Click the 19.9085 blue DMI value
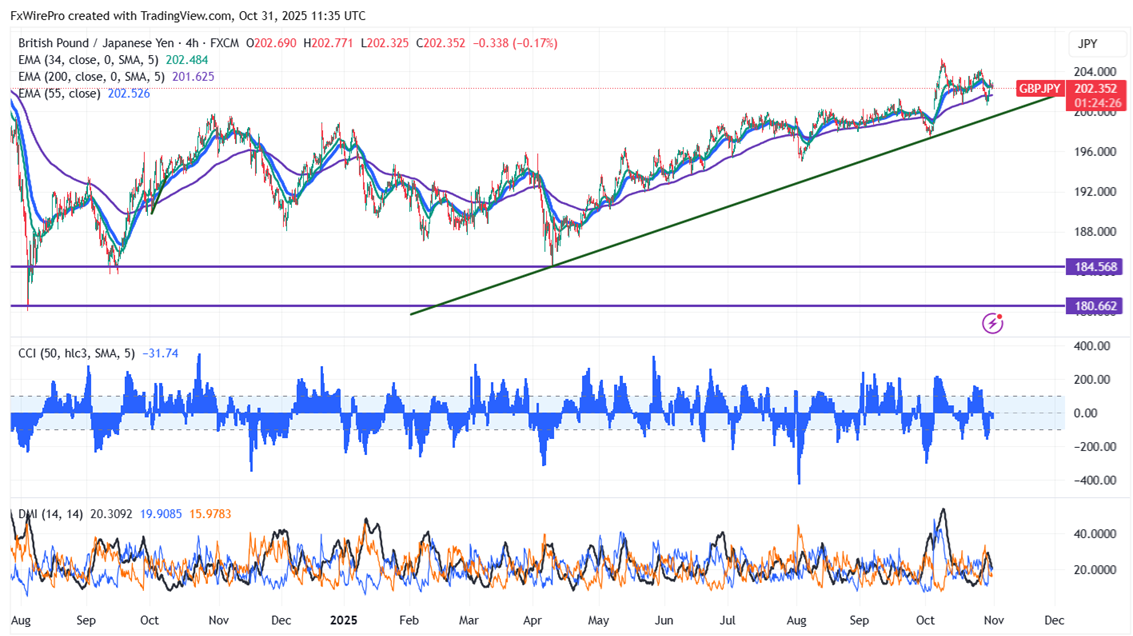The width and height of the screenshot is (1133, 636). (161, 514)
